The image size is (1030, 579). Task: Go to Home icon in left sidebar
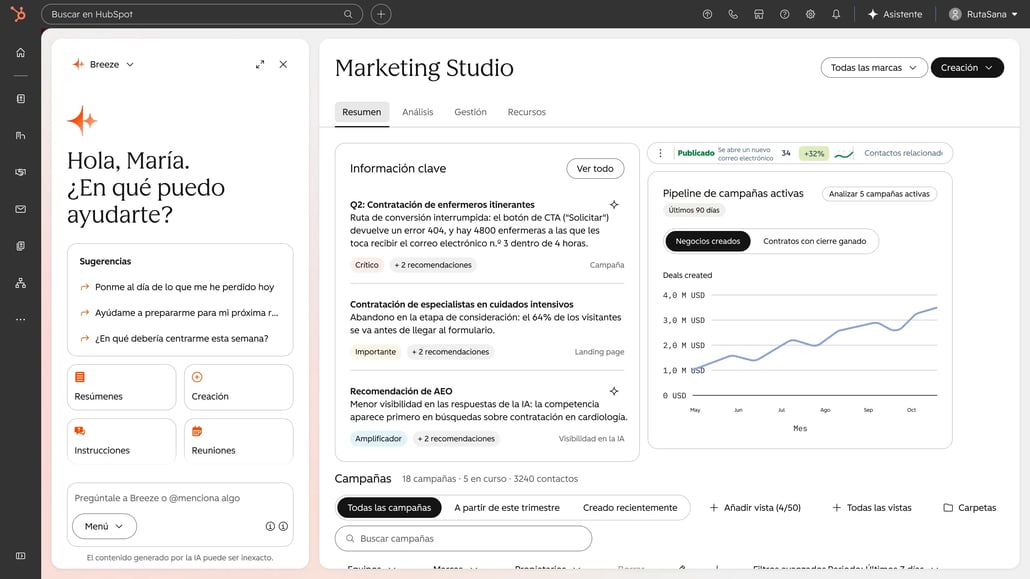click(x=20, y=53)
